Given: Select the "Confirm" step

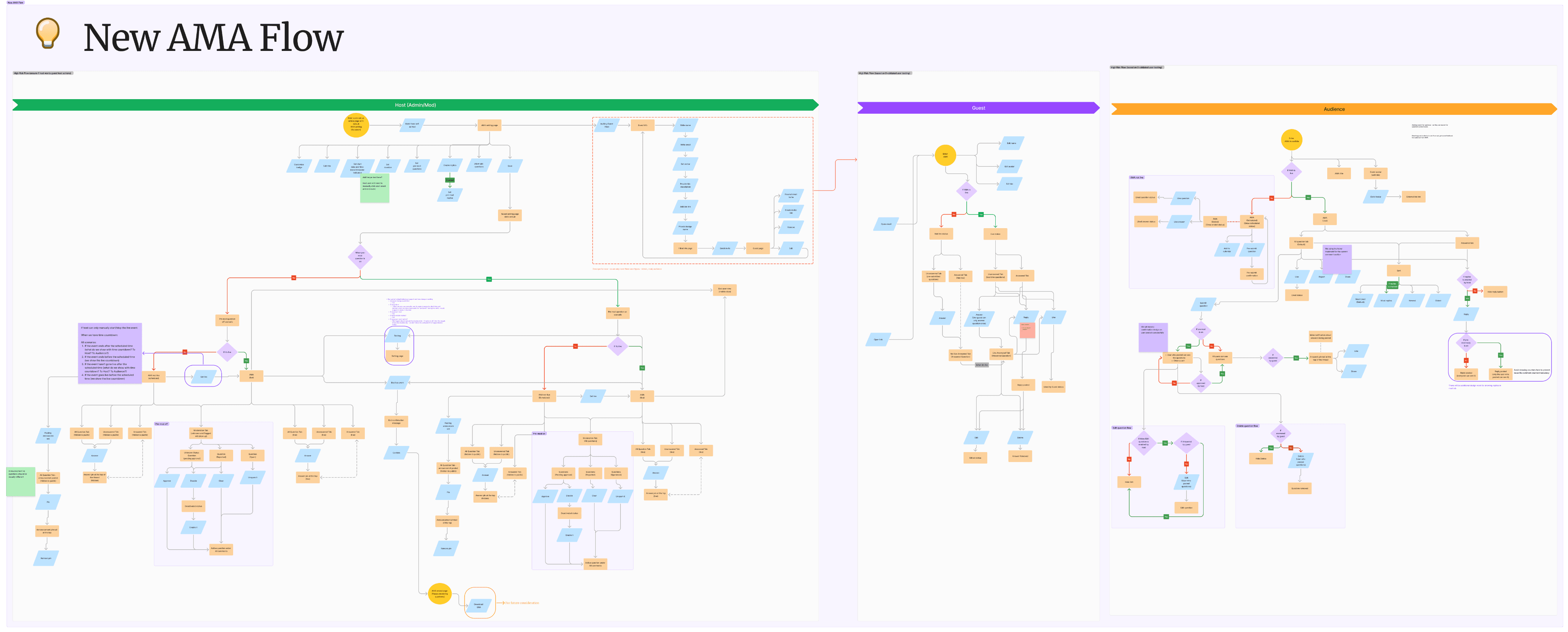Looking at the screenshot, I should pos(397,453).
